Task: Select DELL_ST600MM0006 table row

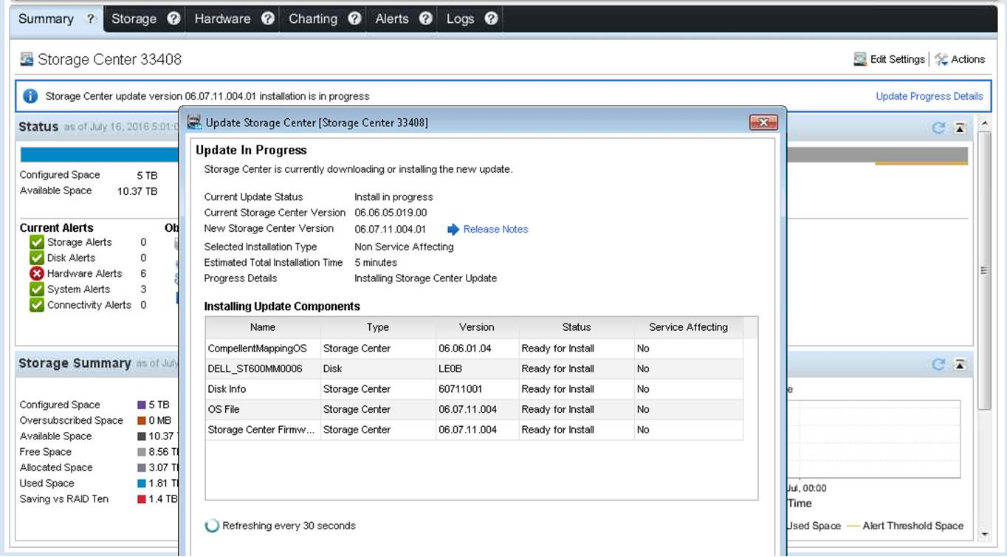Action: click(x=474, y=369)
